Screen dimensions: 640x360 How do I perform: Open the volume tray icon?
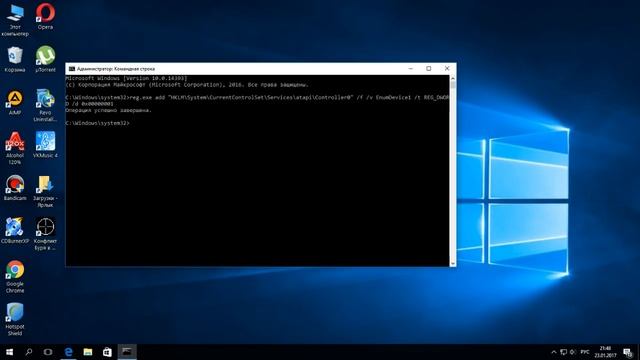pyautogui.click(x=573, y=352)
